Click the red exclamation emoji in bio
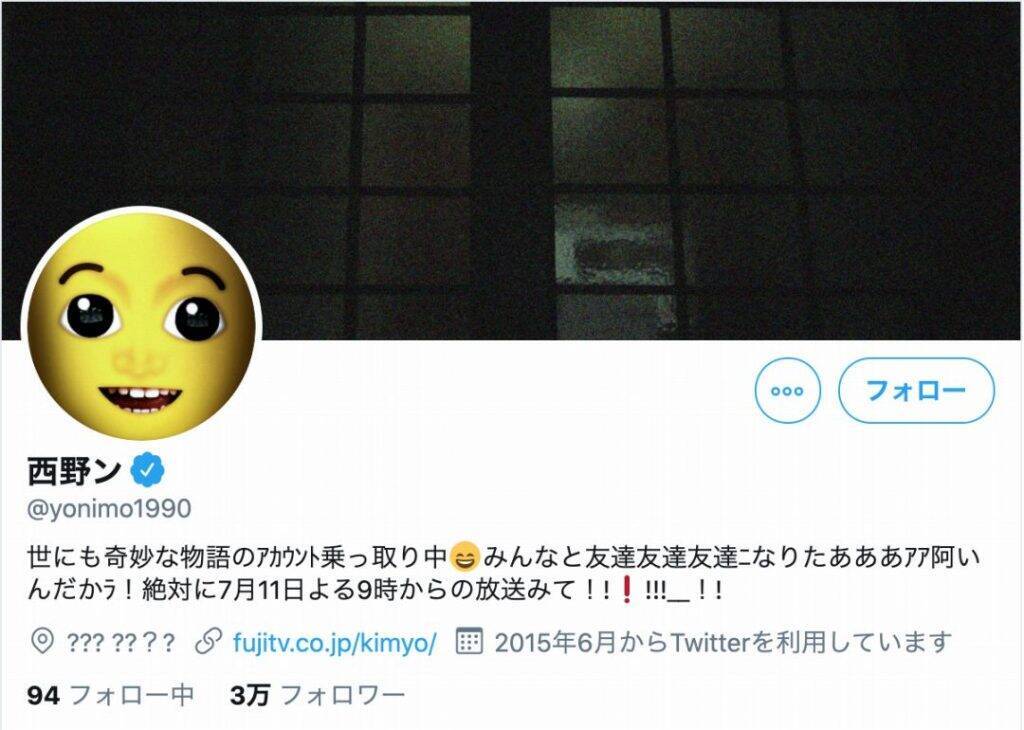 pos(626,592)
